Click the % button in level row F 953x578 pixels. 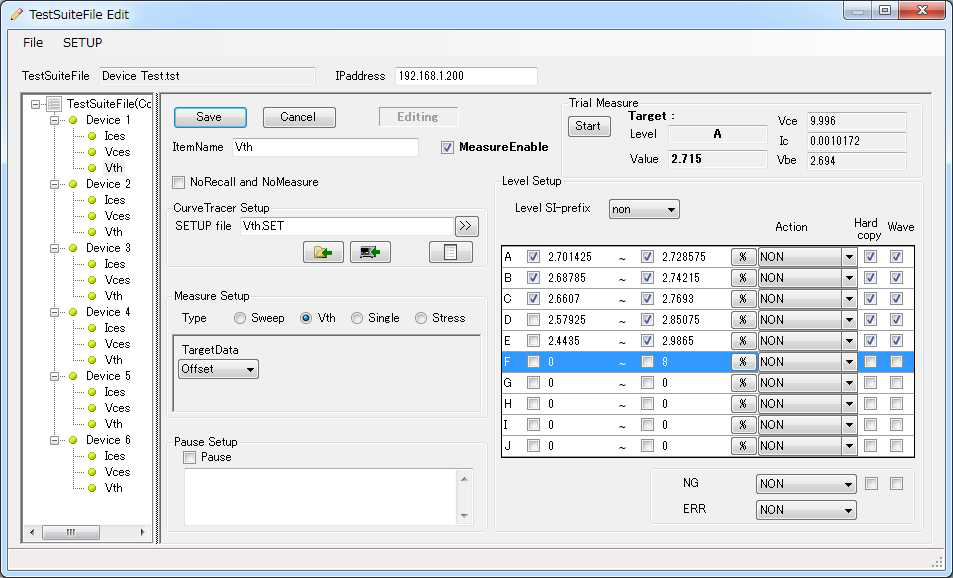743,362
